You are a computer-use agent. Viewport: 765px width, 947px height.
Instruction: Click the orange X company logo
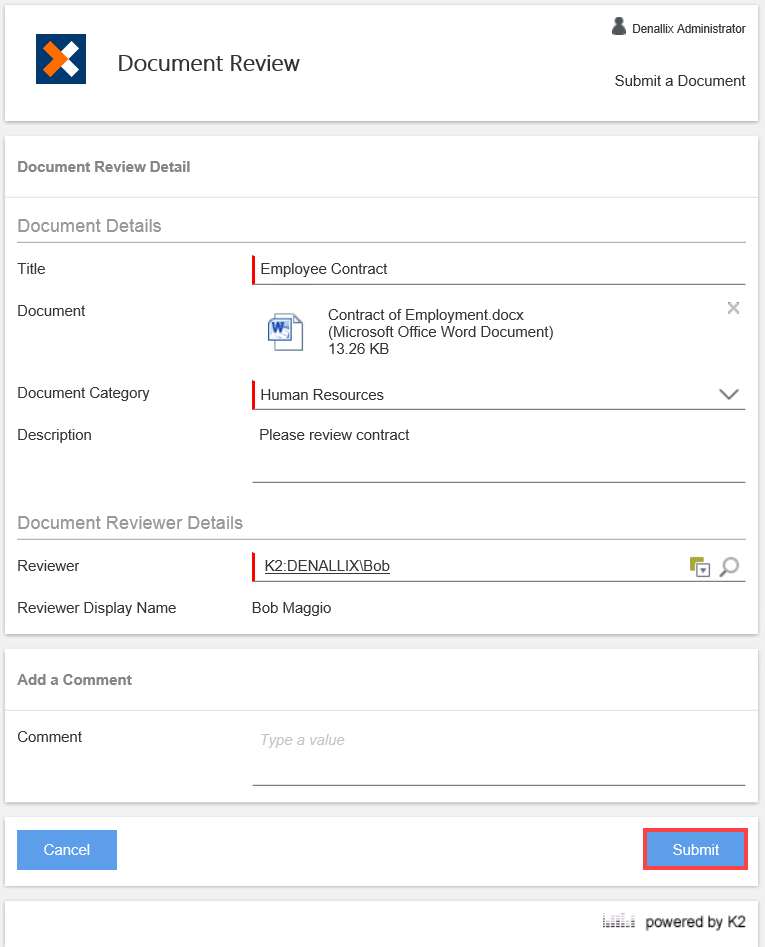coord(60,59)
